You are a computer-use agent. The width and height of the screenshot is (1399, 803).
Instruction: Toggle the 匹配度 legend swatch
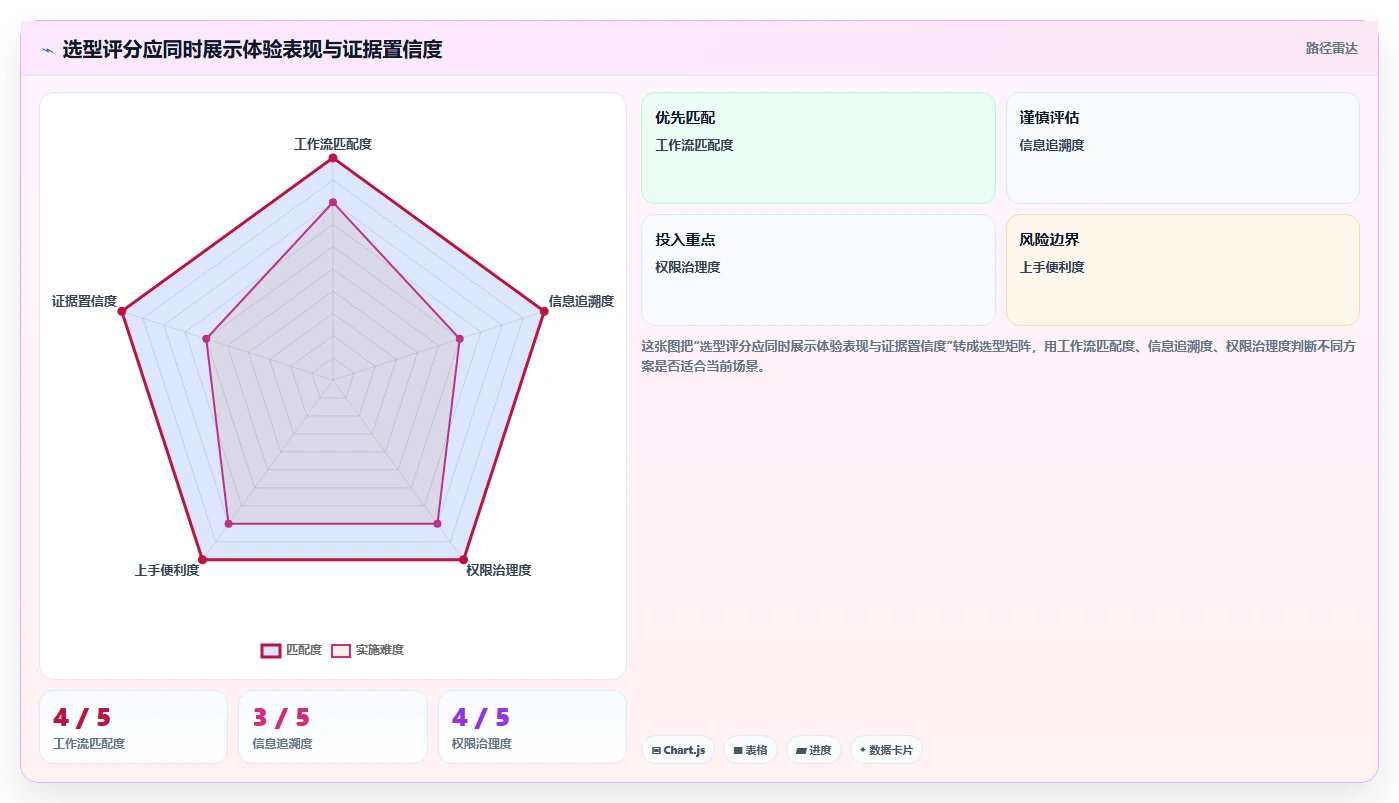click(271, 650)
